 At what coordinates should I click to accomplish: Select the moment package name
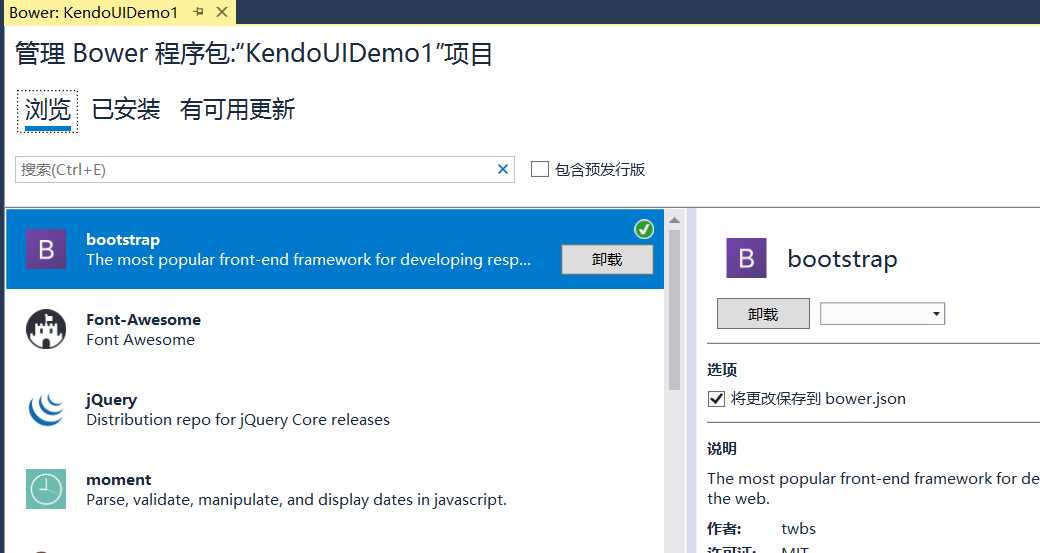coord(119,479)
